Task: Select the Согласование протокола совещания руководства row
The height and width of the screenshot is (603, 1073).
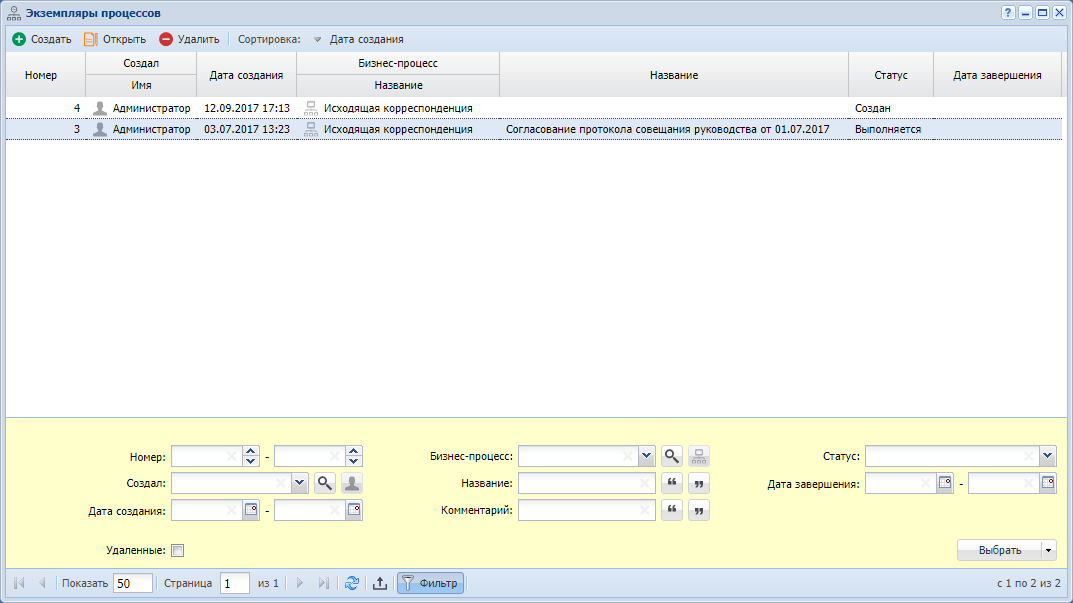Action: click(534, 129)
